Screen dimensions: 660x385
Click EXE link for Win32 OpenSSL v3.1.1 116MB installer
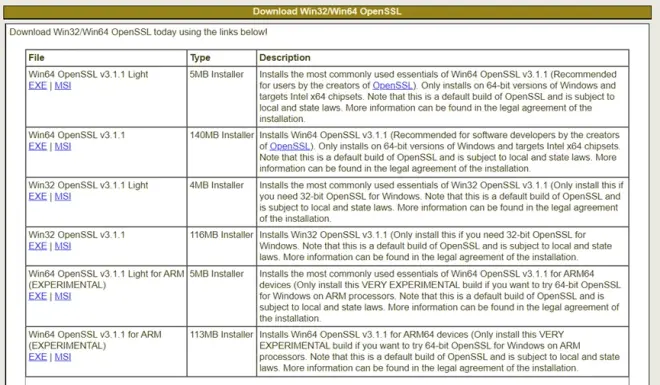tap(37, 246)
